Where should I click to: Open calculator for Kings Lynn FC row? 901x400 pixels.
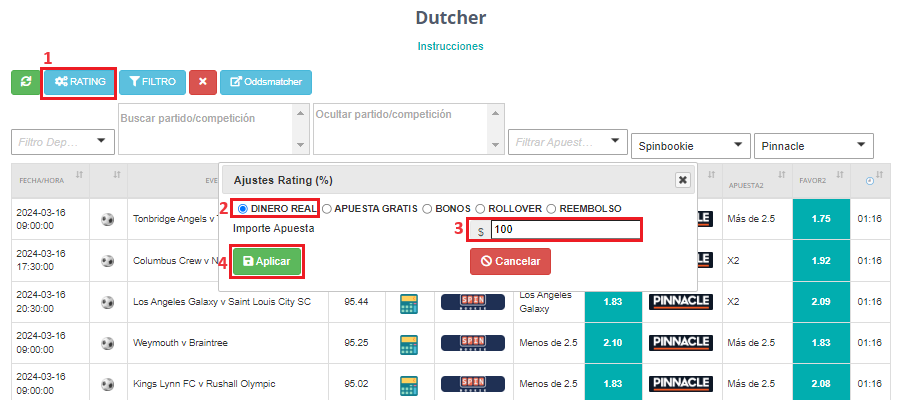(x=409, y=385)
